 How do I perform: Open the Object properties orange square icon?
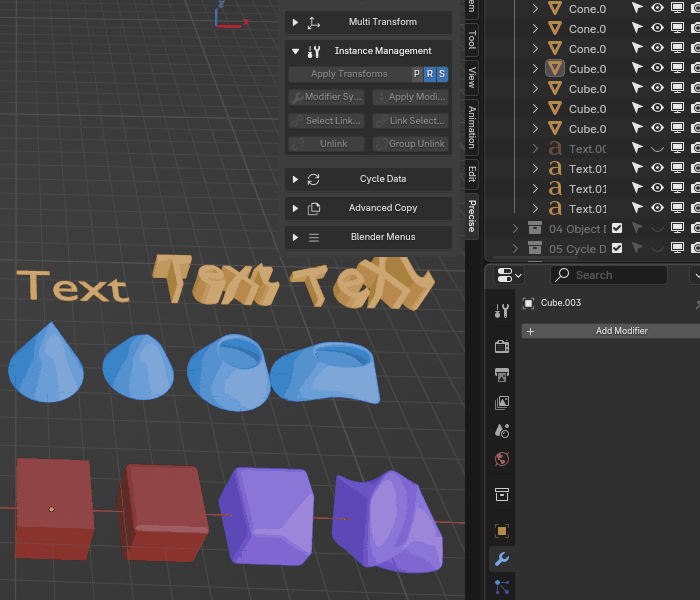502,531
